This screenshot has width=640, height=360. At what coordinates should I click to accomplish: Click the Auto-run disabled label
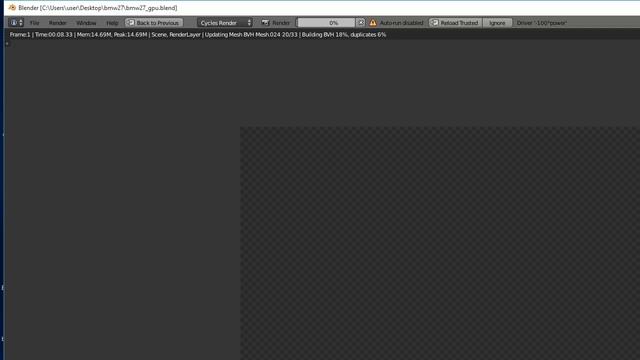(402, 23)
